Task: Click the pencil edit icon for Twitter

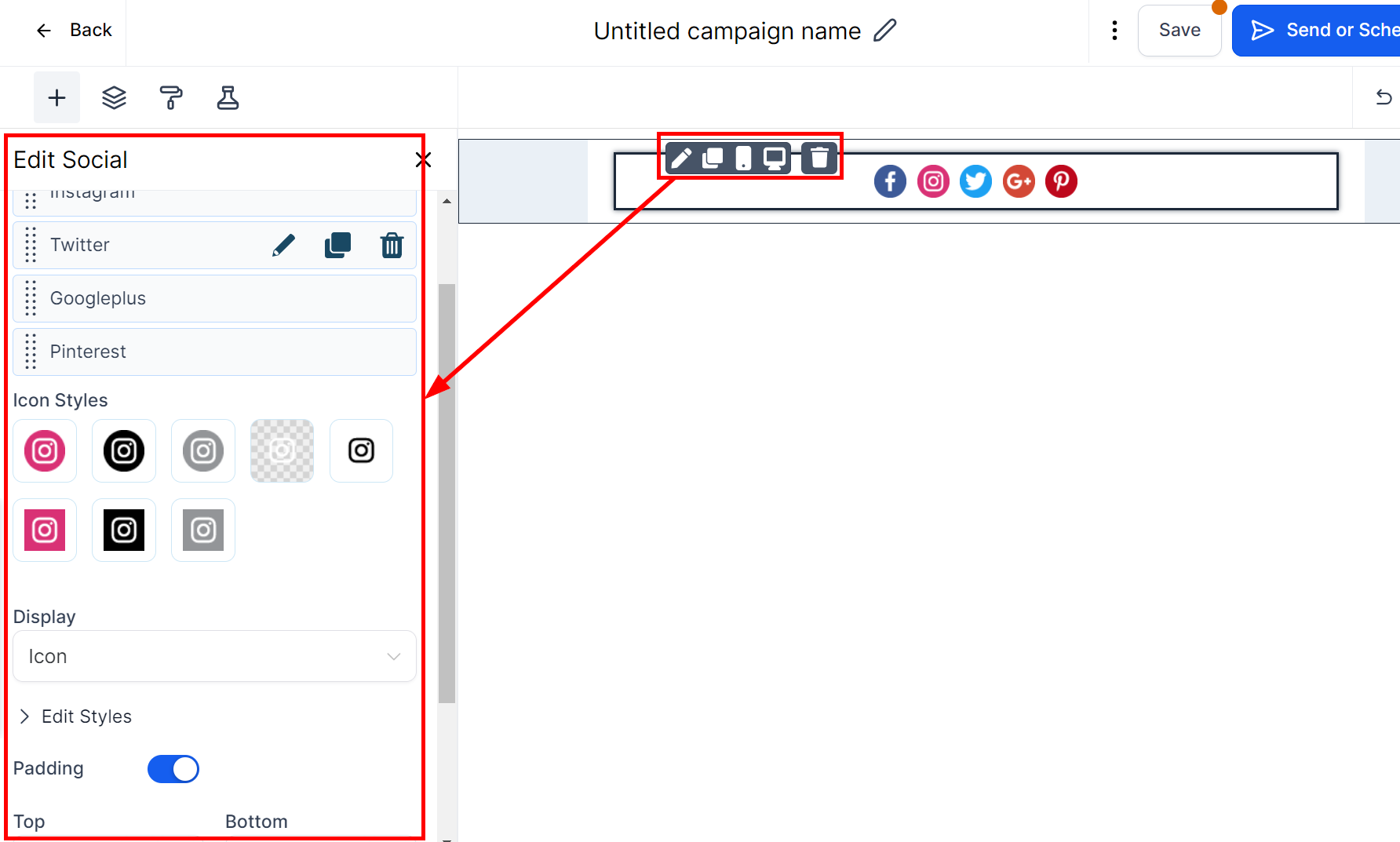Action: click(283, 246)
